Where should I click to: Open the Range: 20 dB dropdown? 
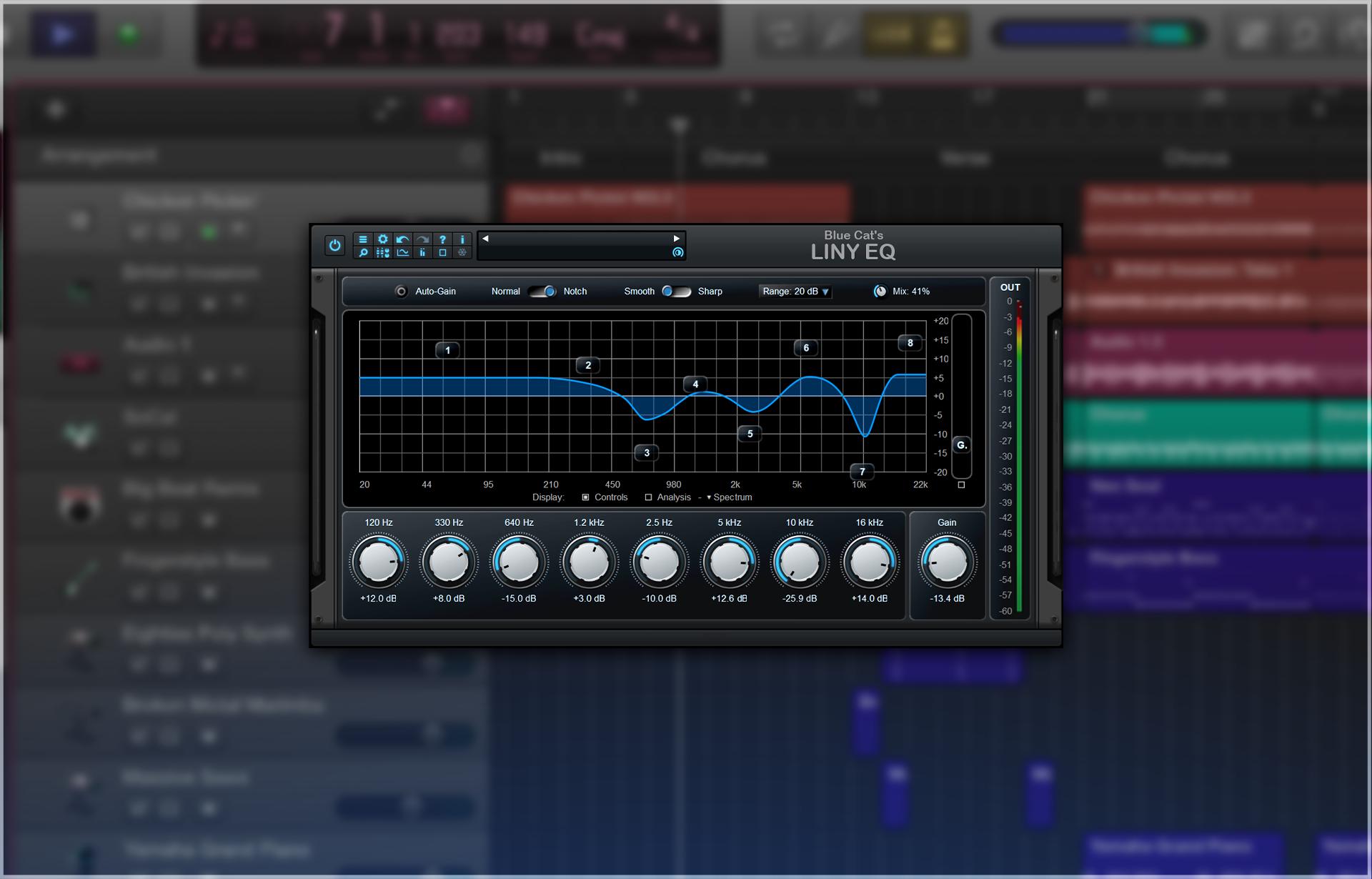tap(795, 292)
